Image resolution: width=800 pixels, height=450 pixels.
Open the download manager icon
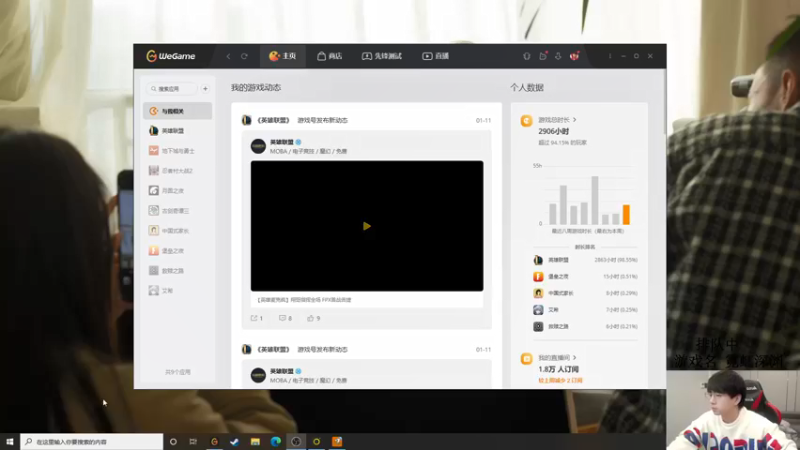pos(558,56)
